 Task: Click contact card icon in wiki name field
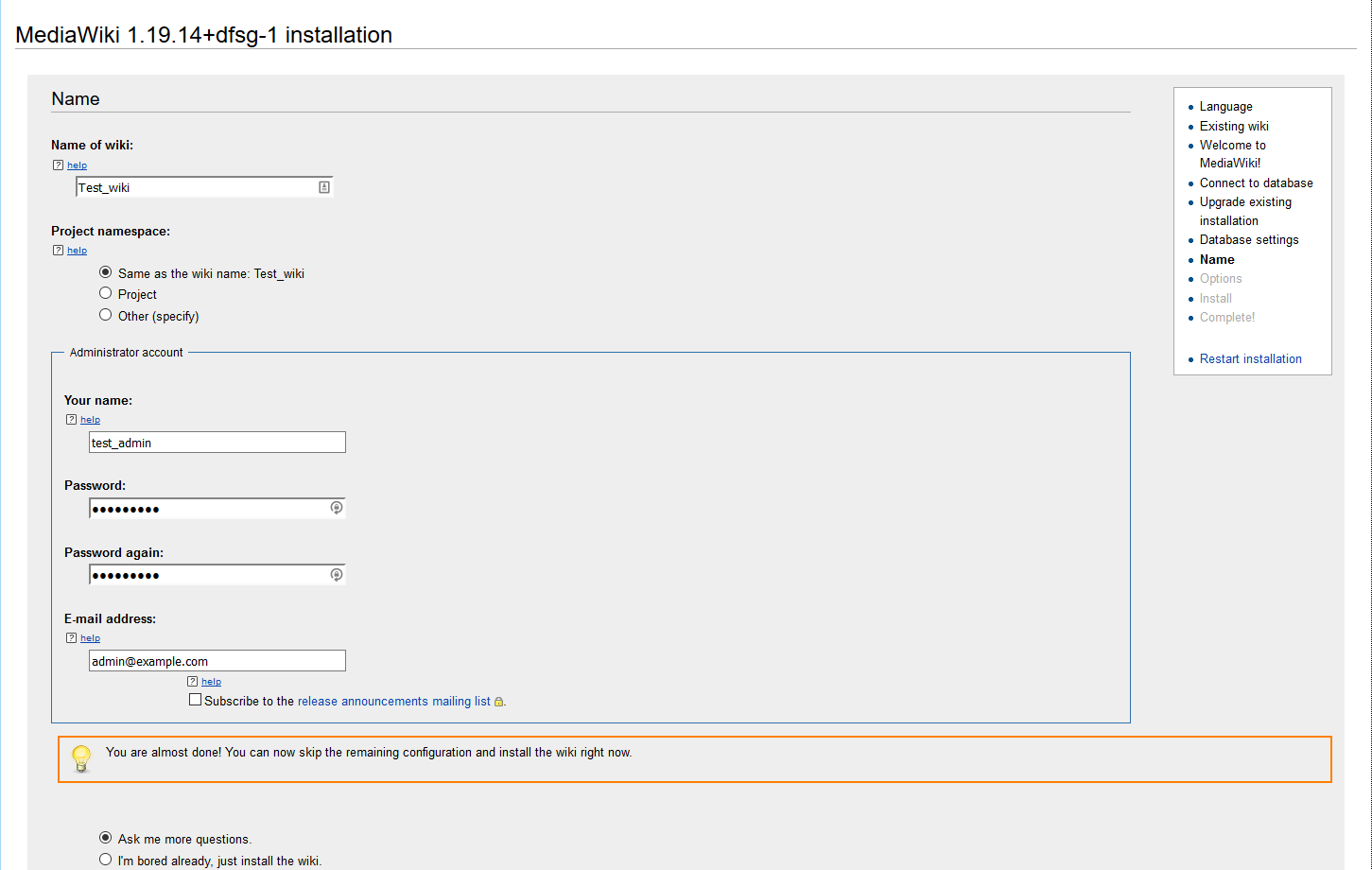pyautogui.click(x=324, y=187)
